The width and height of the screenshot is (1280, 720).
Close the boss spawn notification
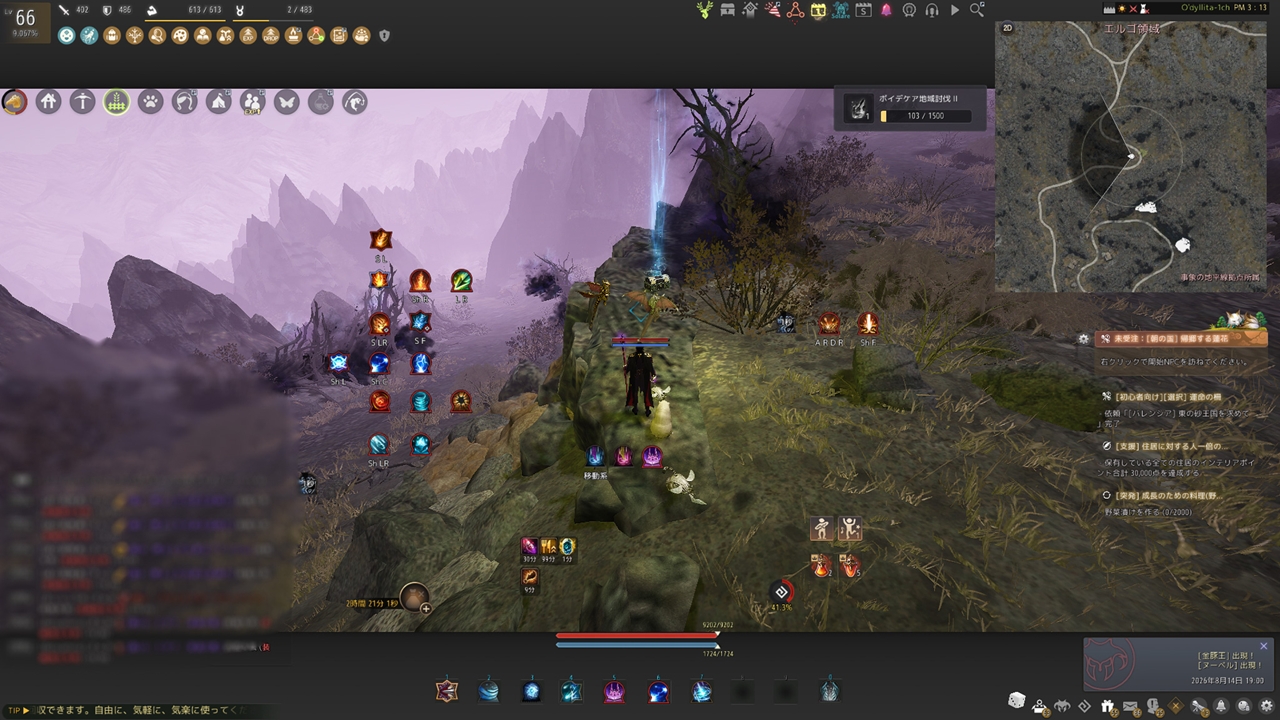[1263, 646]
